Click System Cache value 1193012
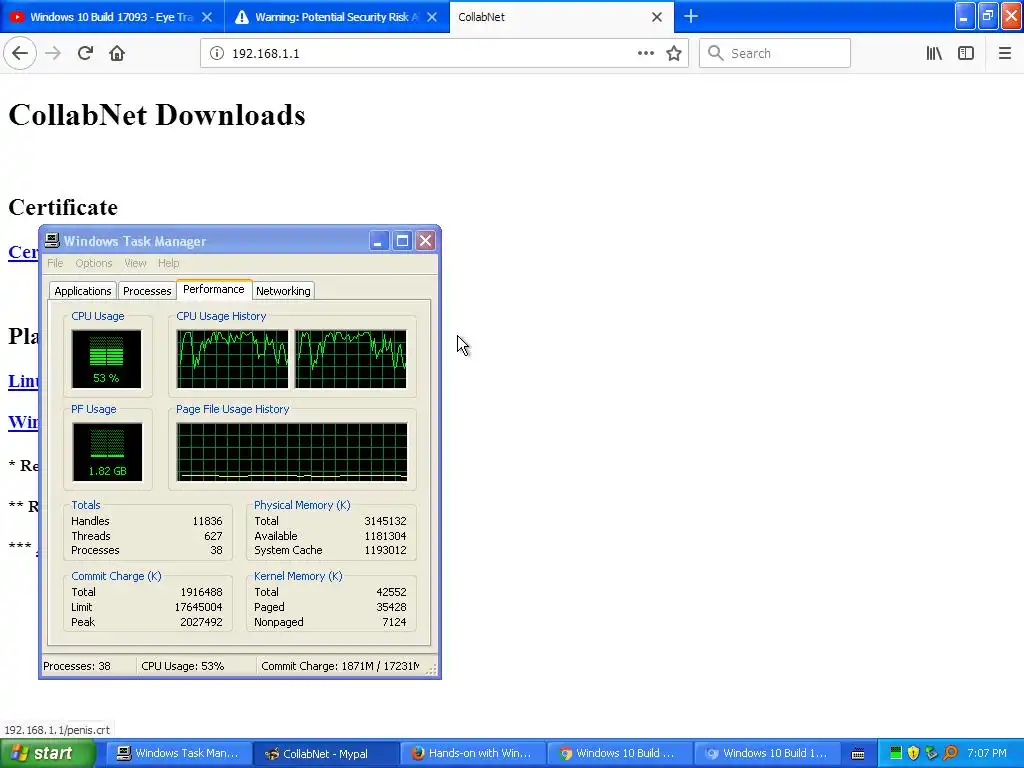The width and height of the screenshot is (1024, 768). click(385, 551)
